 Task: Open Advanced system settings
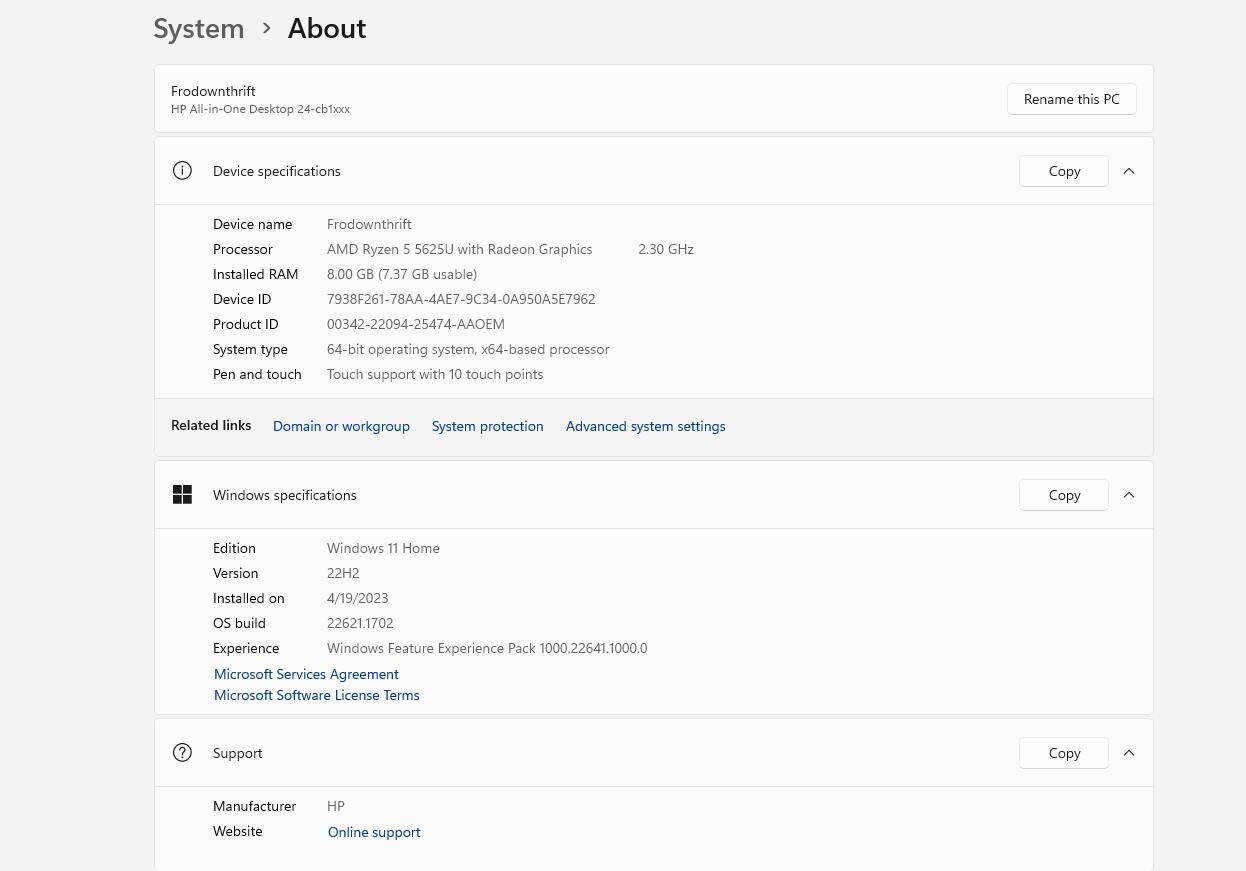click(x=645, y=426)
